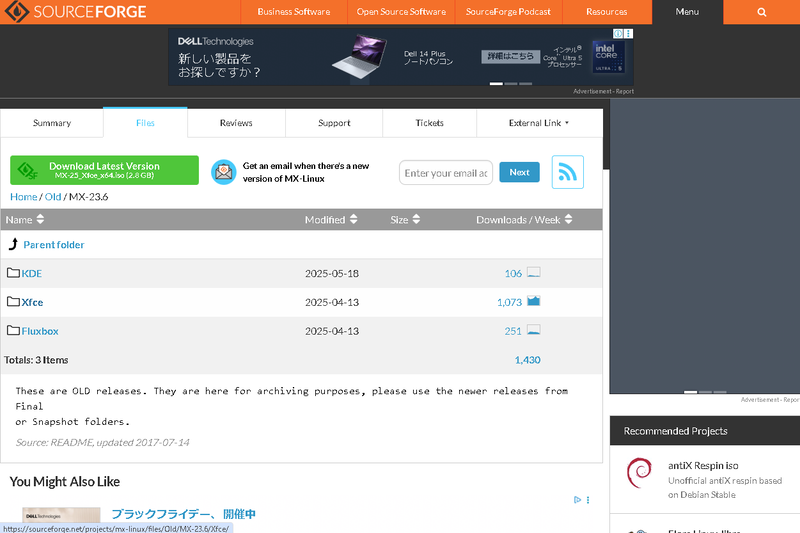Click the 2025-05-18 modified date for KDE
800x533 pixels.
point(332,273)
